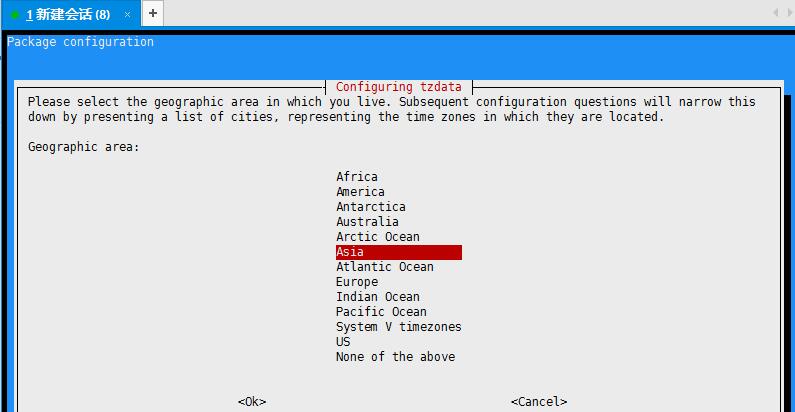Choose America as the geographic area
The image size is (795, 412).
point(360,192)
